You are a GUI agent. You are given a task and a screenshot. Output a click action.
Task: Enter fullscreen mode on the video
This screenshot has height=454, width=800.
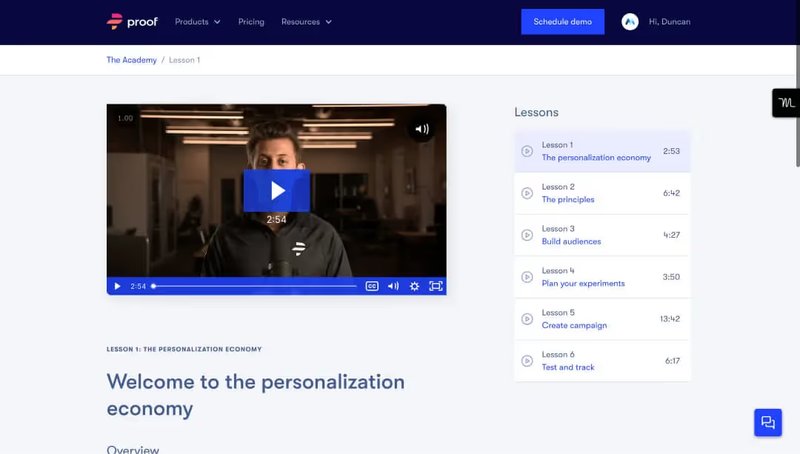click(436, 286)
